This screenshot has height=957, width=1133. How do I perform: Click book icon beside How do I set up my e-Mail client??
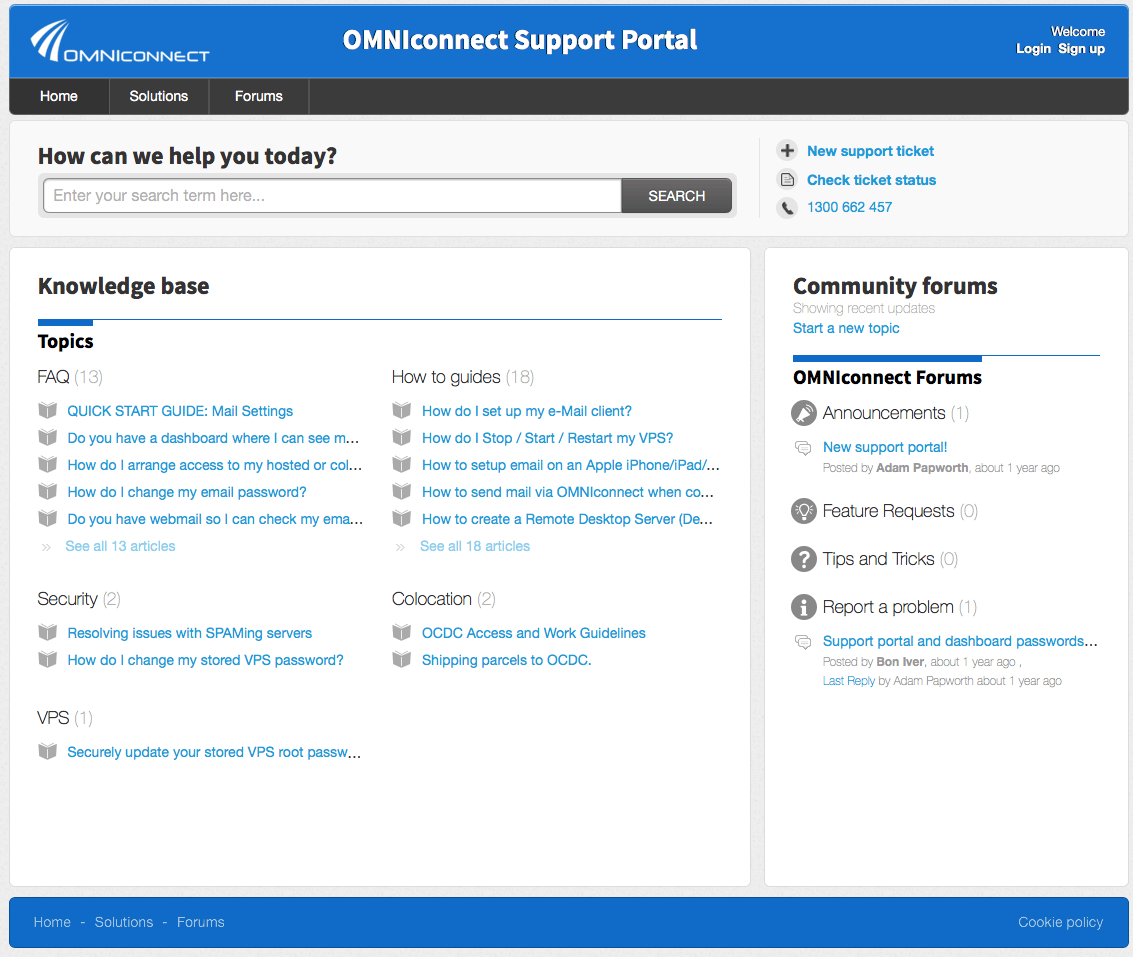(x=402, y=411)
